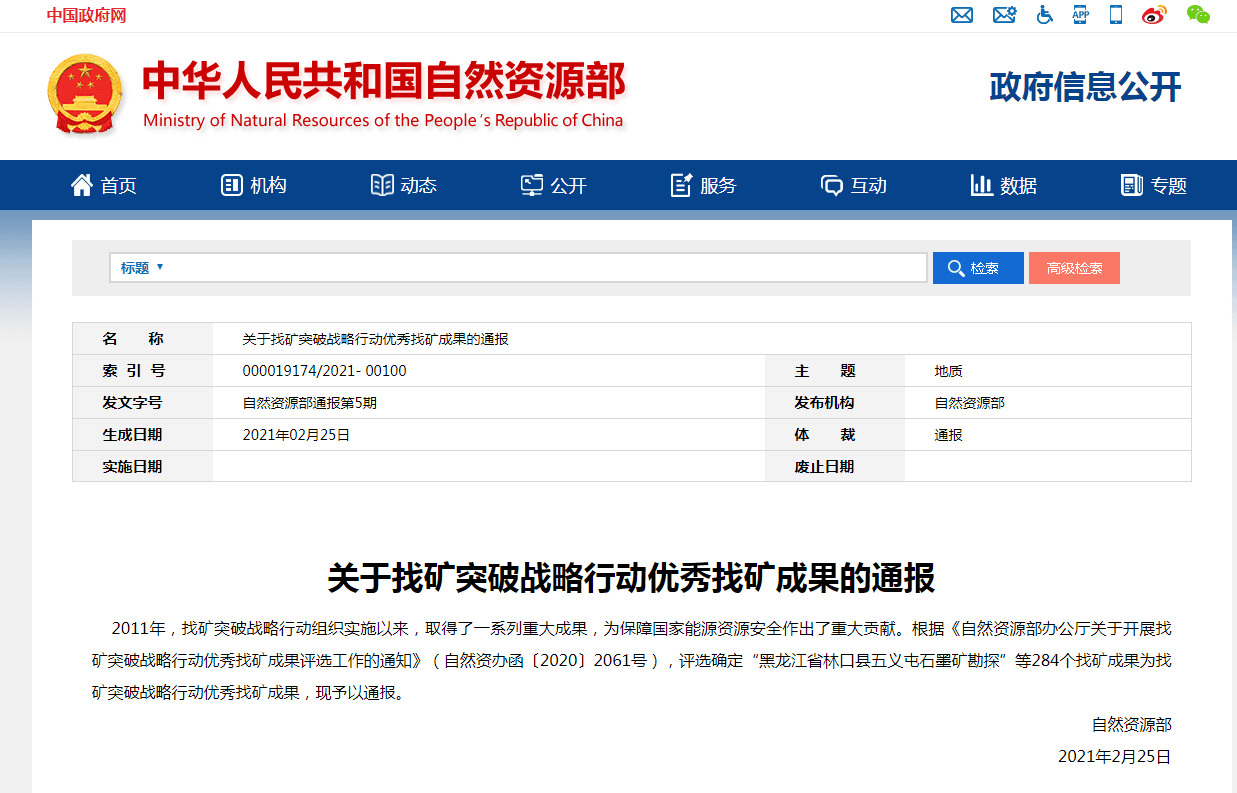Click the pencil document icon beside 服务

[682, 185]
